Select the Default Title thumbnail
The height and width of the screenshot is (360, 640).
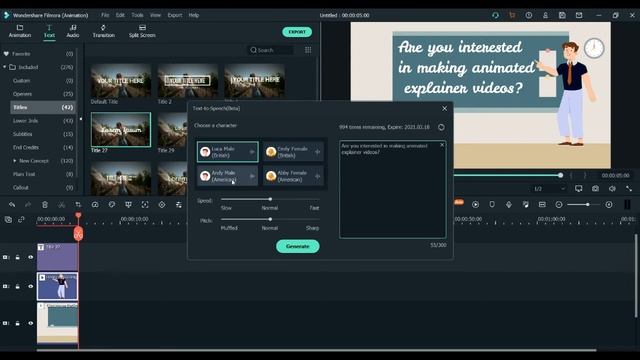(x=121, y=80)
